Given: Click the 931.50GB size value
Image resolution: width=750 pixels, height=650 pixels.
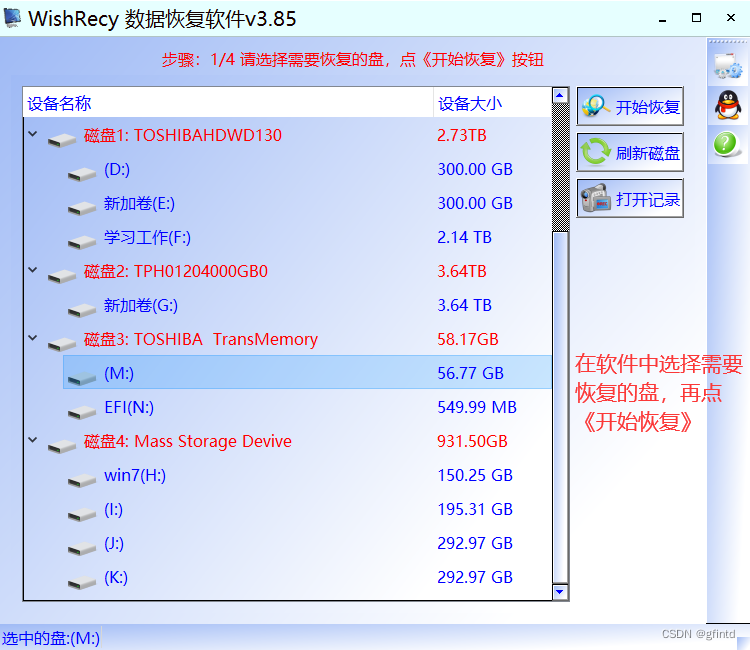Looking at the screenshot, I should coord(472,441).
